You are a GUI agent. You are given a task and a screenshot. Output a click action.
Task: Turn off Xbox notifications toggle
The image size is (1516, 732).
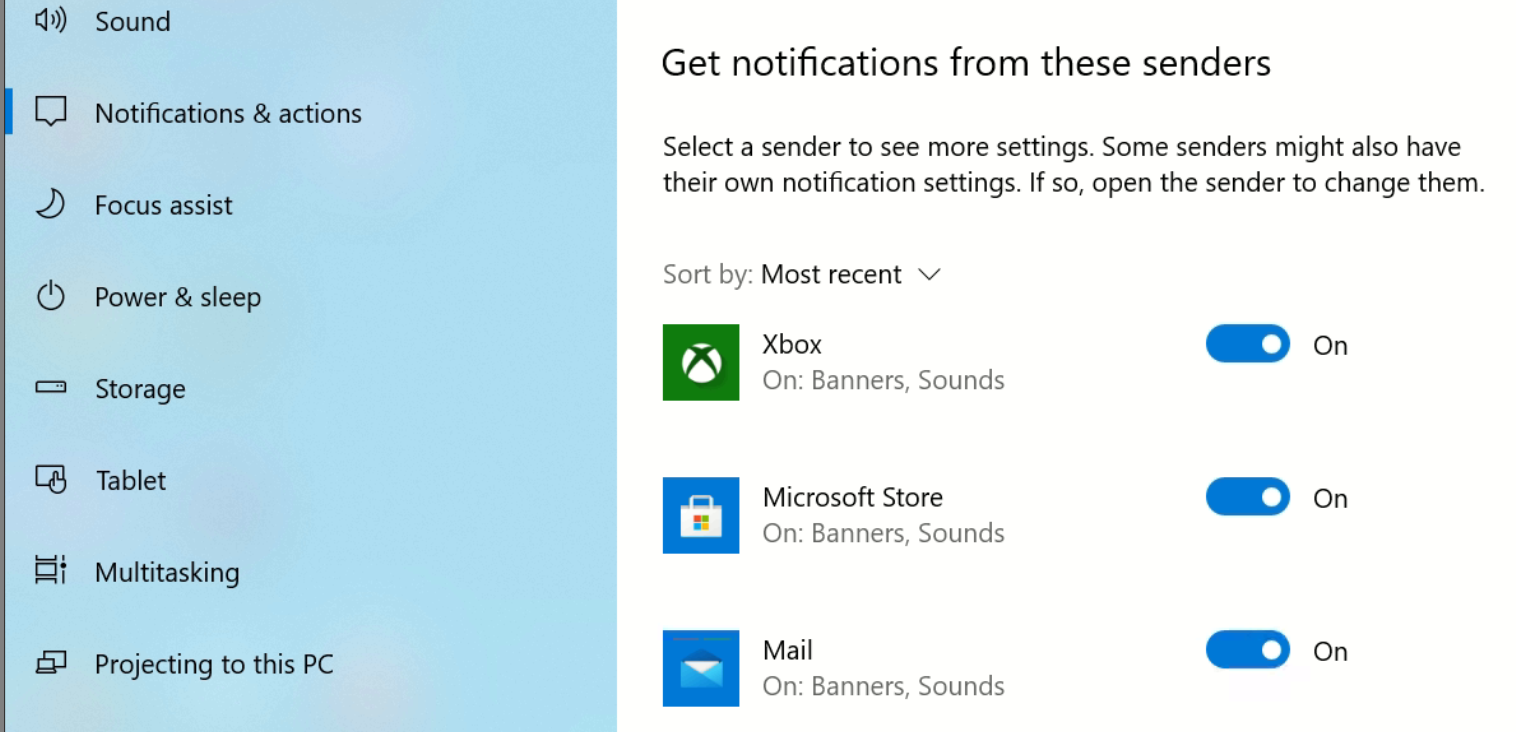(1247, 345)
